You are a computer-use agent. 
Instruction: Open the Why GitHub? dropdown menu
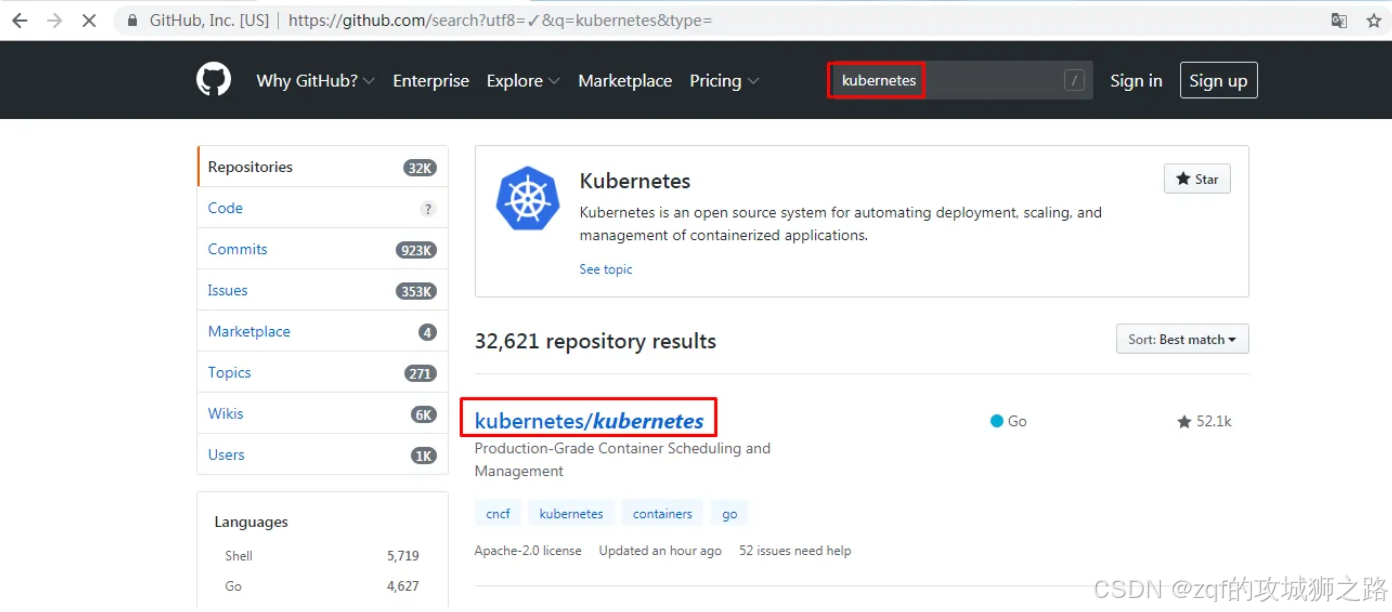click(315, 81)
